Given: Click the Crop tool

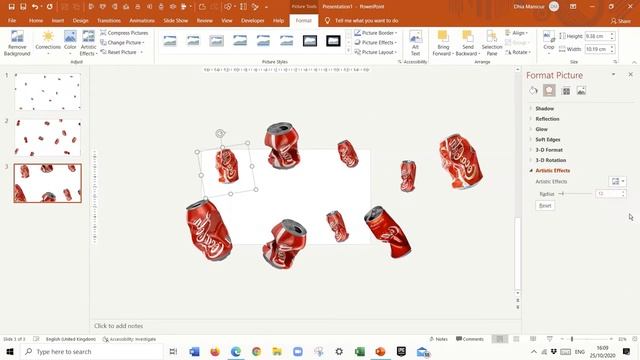Looking at the screenshot, I should click(549, 42).
